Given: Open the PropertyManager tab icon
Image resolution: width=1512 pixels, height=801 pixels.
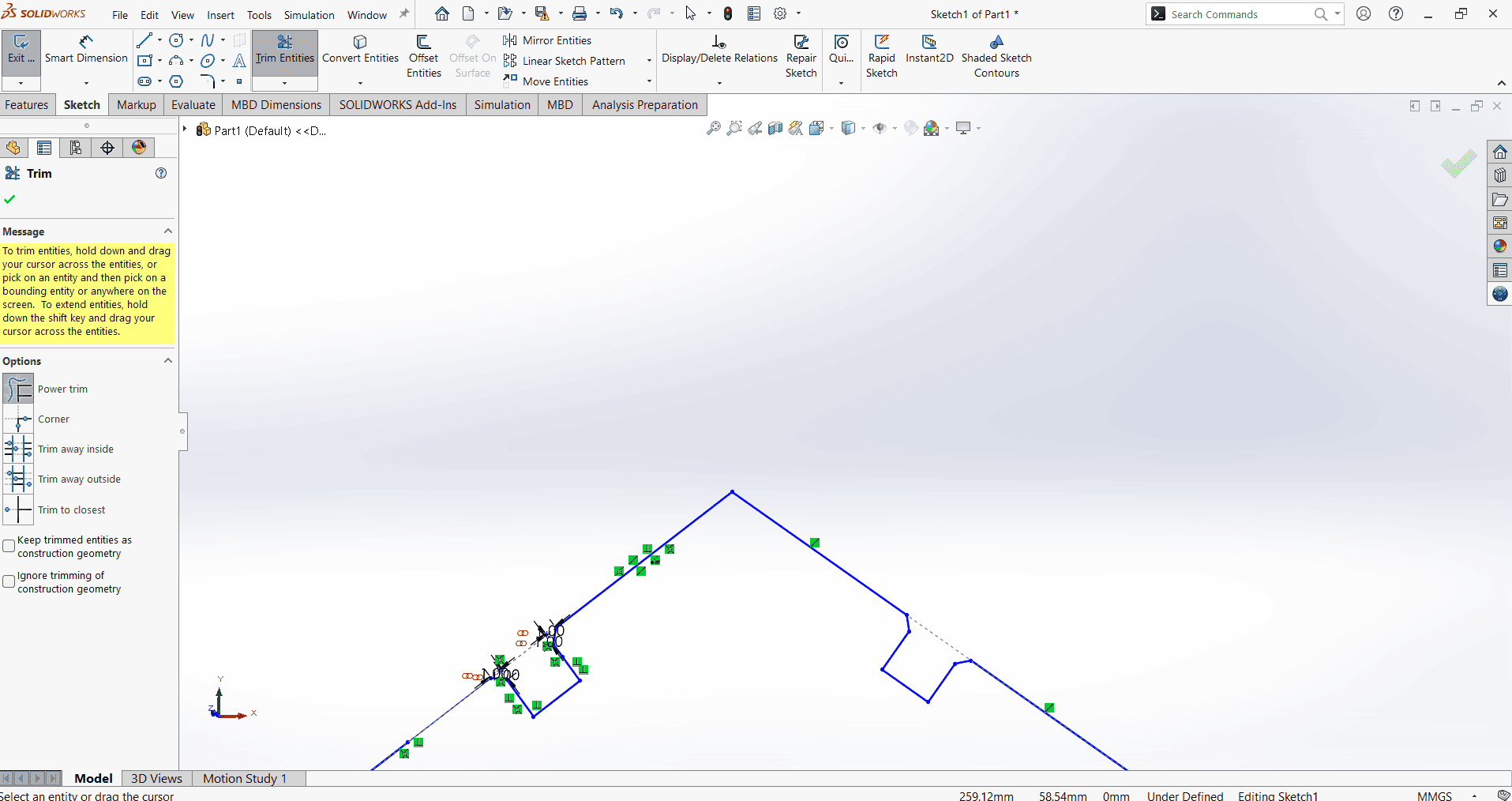Looking at the screenshot, I should [x=44, y=148].
